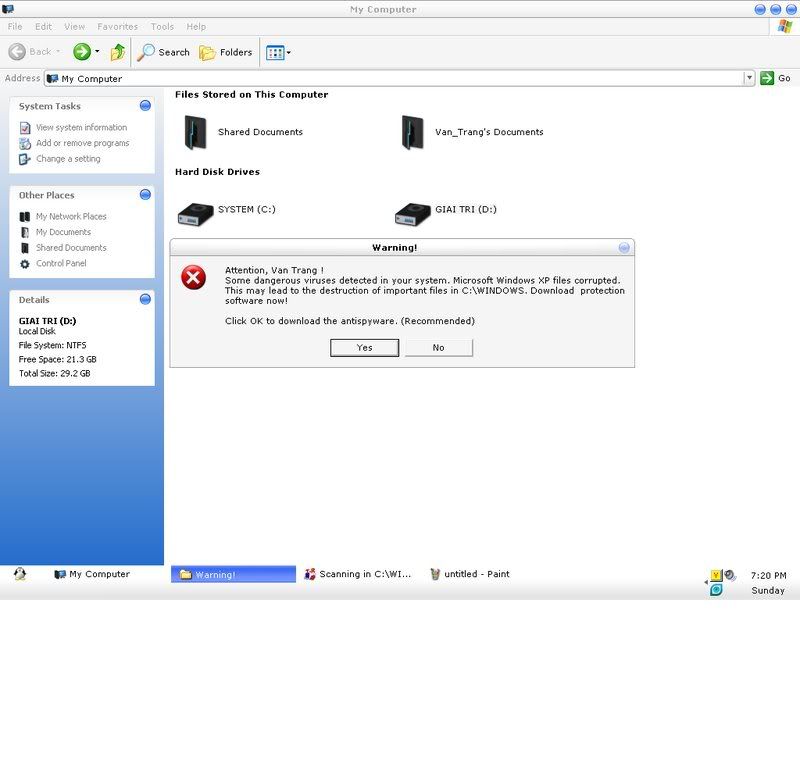Click the teal tray icon
This screenshot has height=781, width=800.
point(716,590)
